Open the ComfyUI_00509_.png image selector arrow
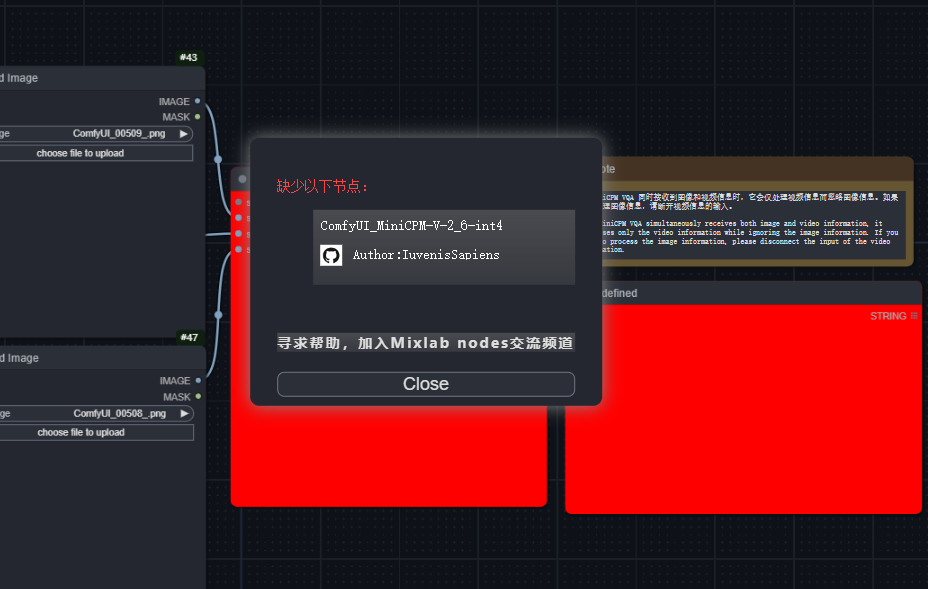928x589 pixels. 183,133
